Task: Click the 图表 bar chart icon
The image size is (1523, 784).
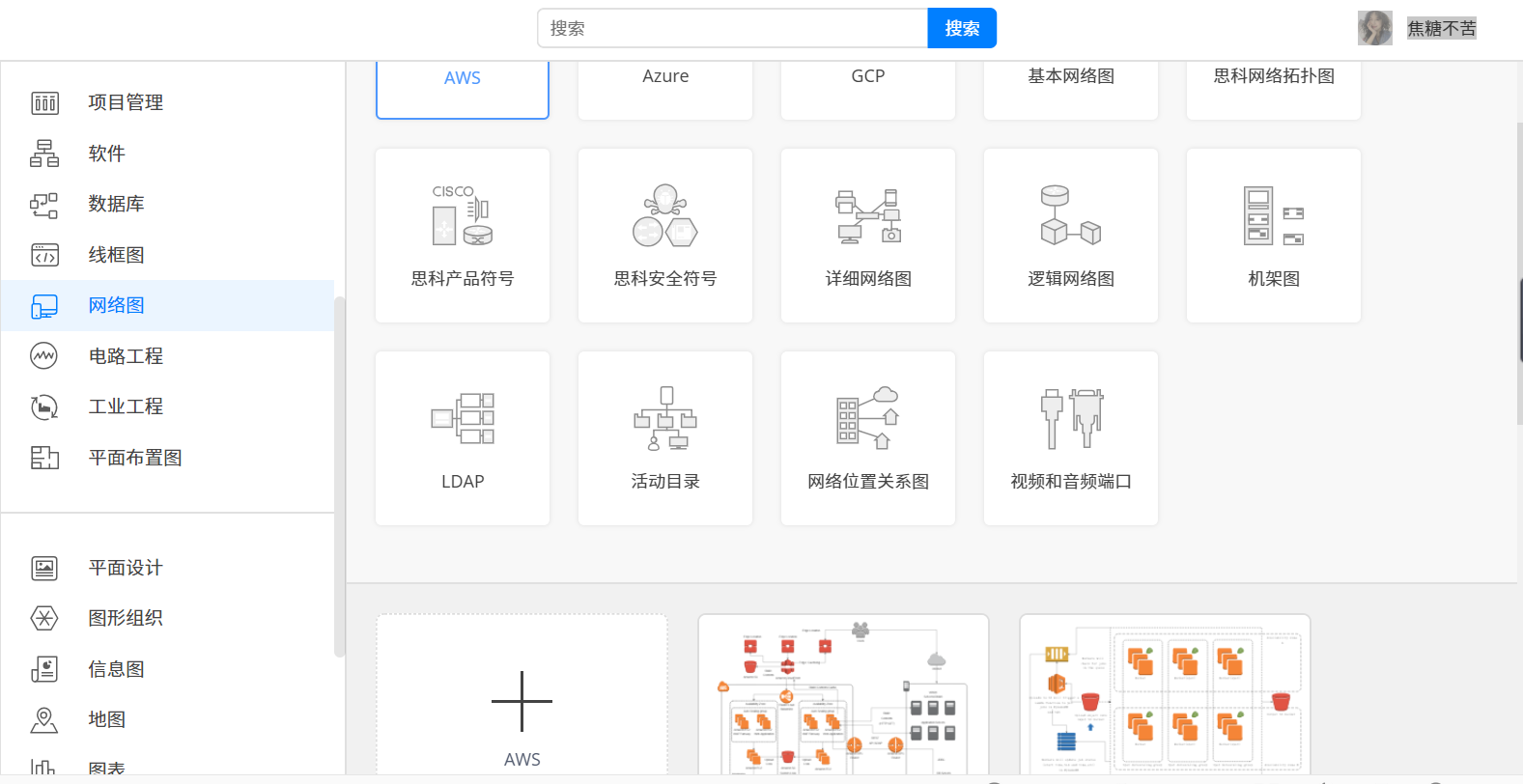Action: point(44,769)
